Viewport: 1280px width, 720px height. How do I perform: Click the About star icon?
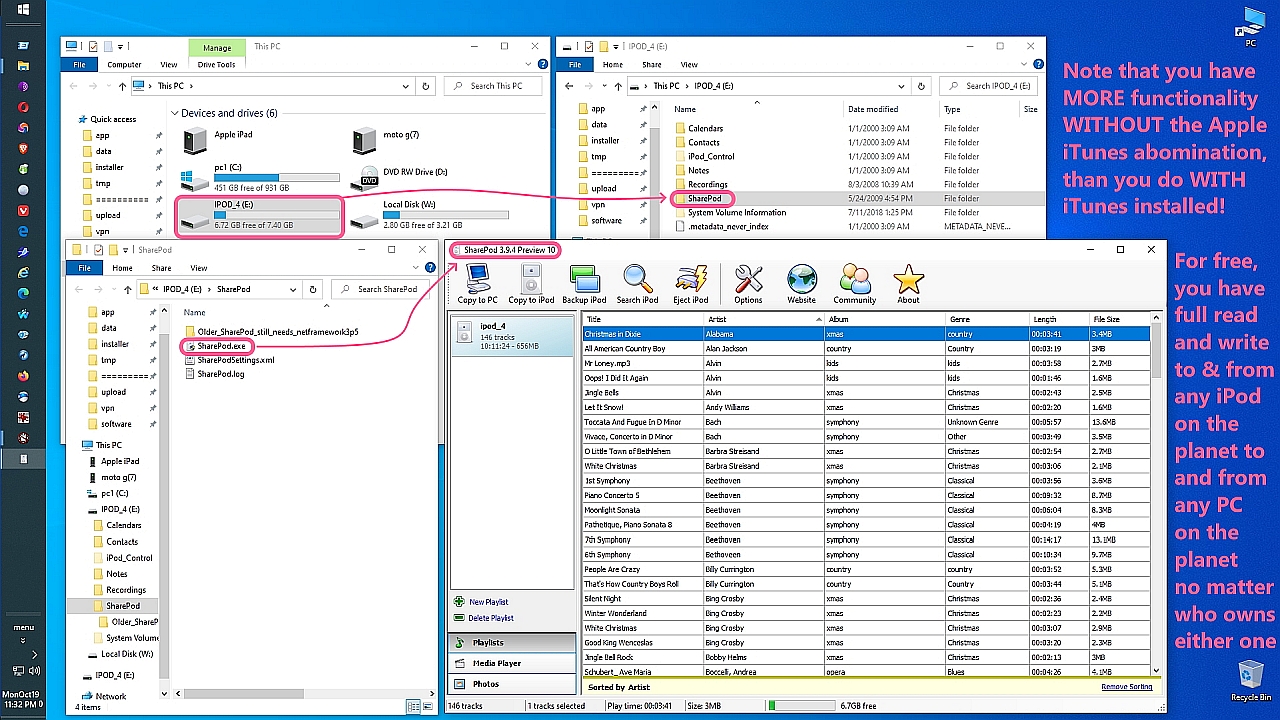click(x=908, y=284)
